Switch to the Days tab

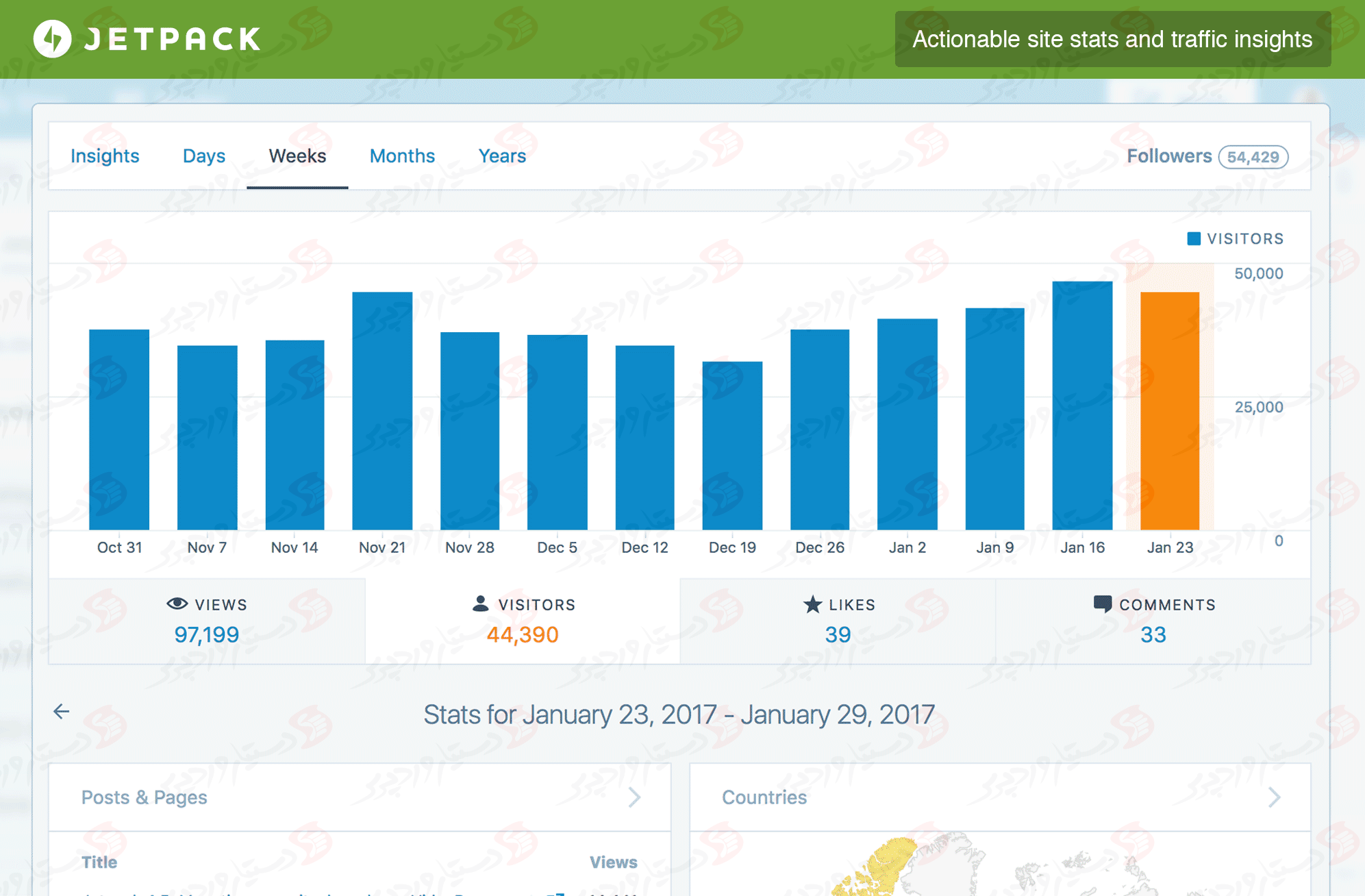tap(203, 155)
